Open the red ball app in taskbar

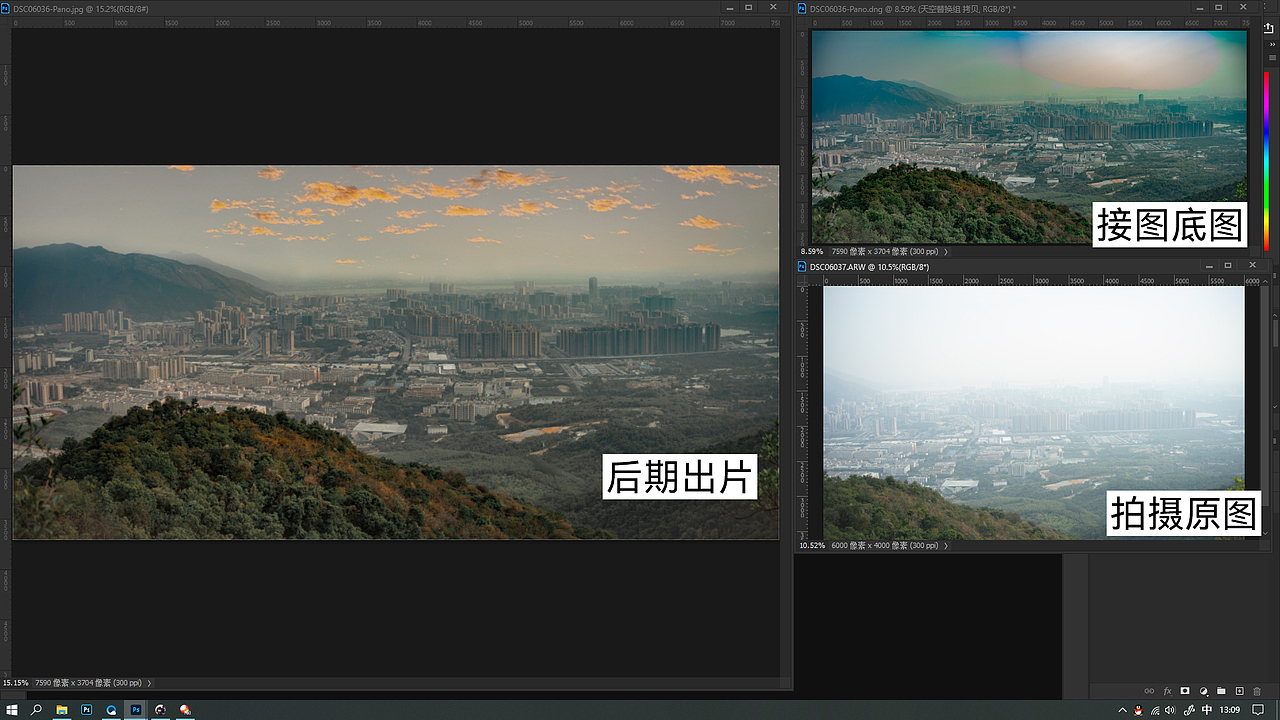click(x=185, y=710)
